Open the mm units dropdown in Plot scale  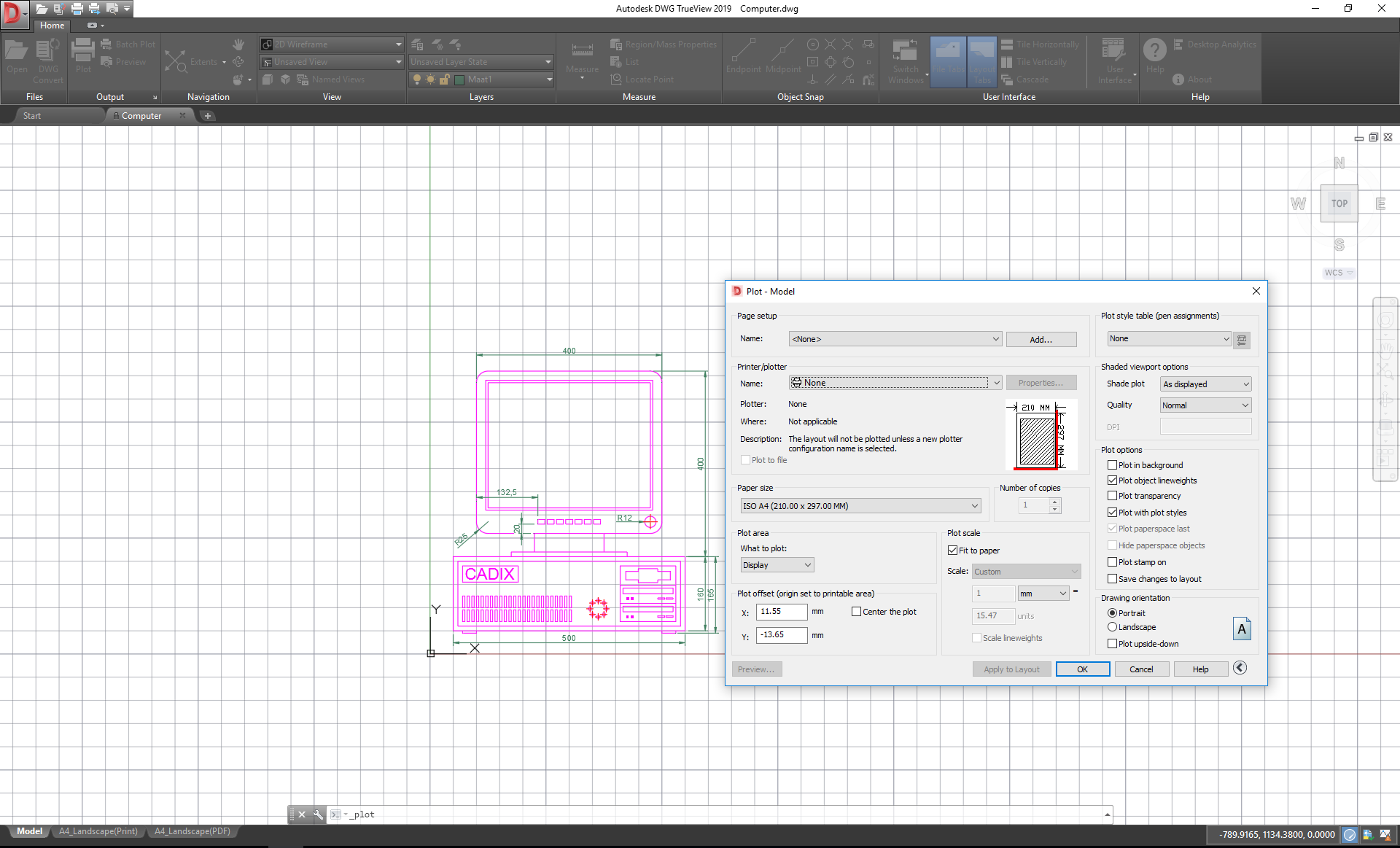1043,594
